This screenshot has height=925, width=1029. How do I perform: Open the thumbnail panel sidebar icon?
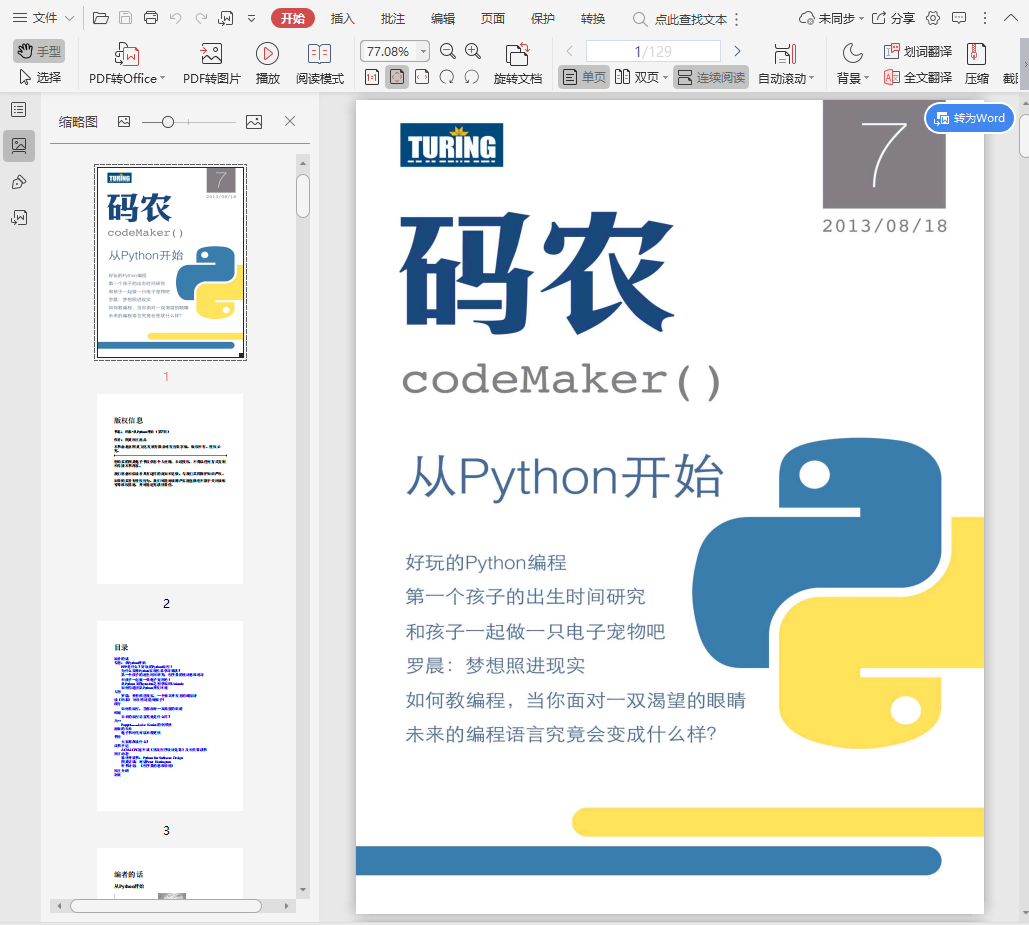19,146
